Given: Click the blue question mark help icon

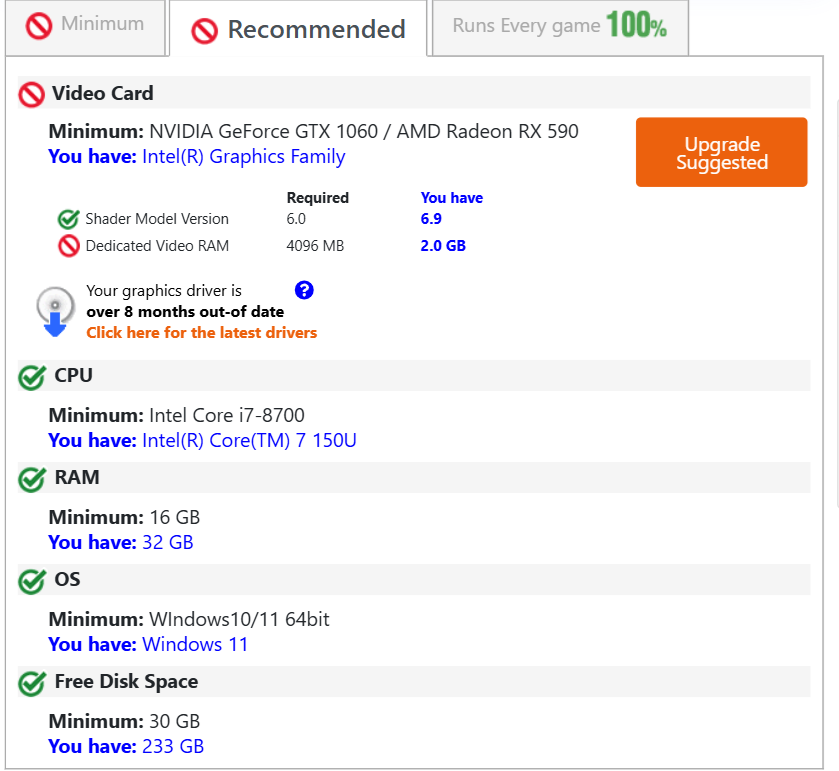Looking at the screenshot, I should point(304,291).
